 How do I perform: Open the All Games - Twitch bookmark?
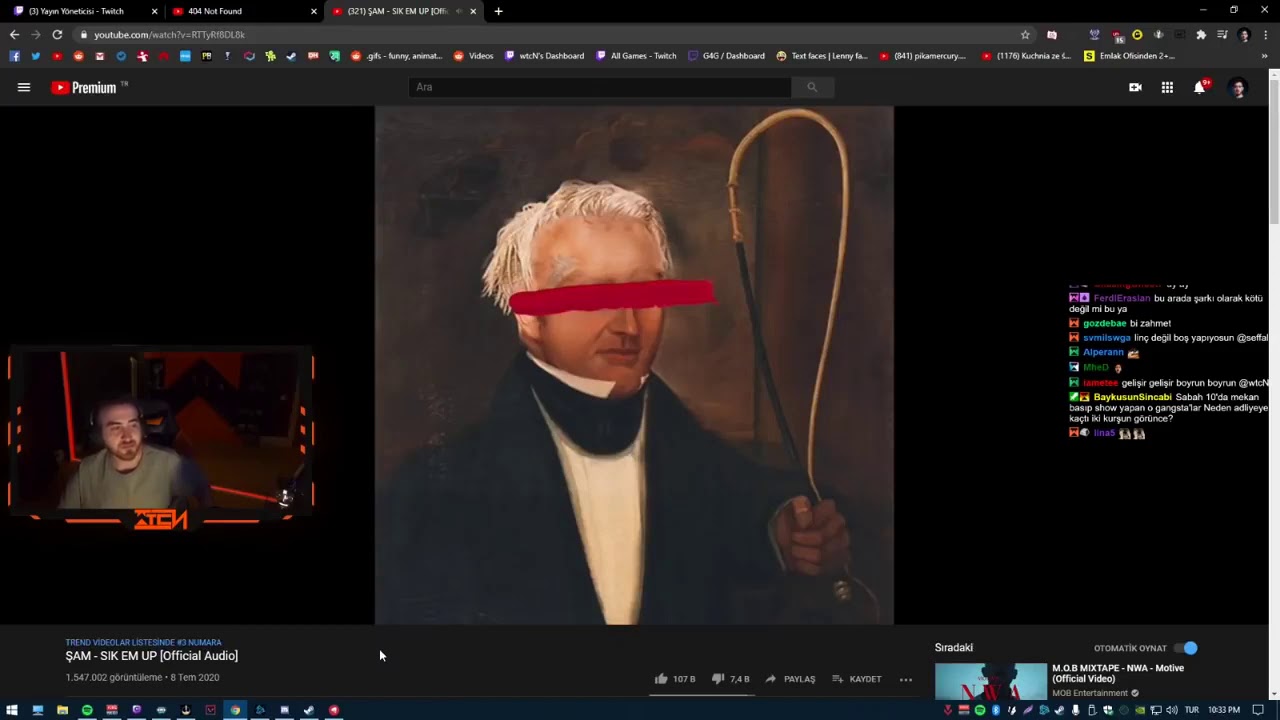tap(636, 56)
